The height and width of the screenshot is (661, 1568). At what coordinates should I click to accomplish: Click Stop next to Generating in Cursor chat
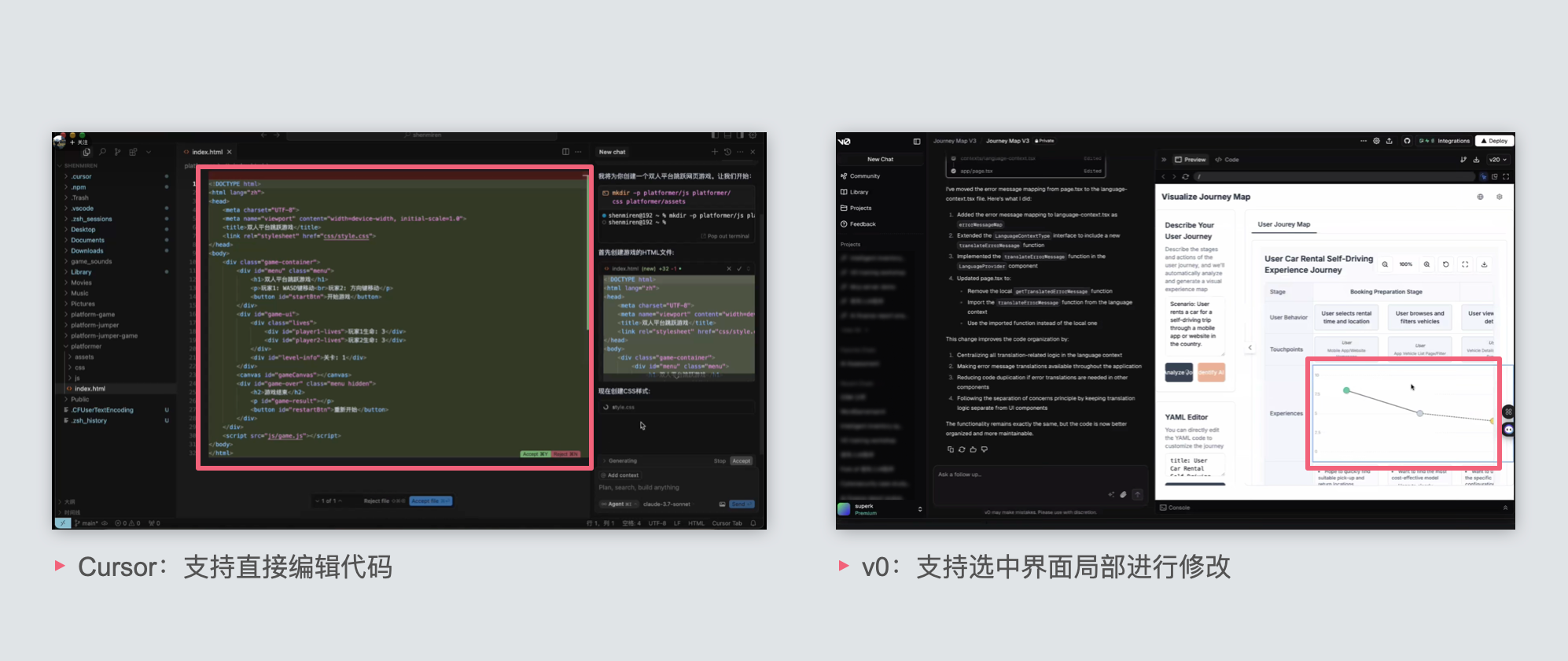(x=720, y=461)
